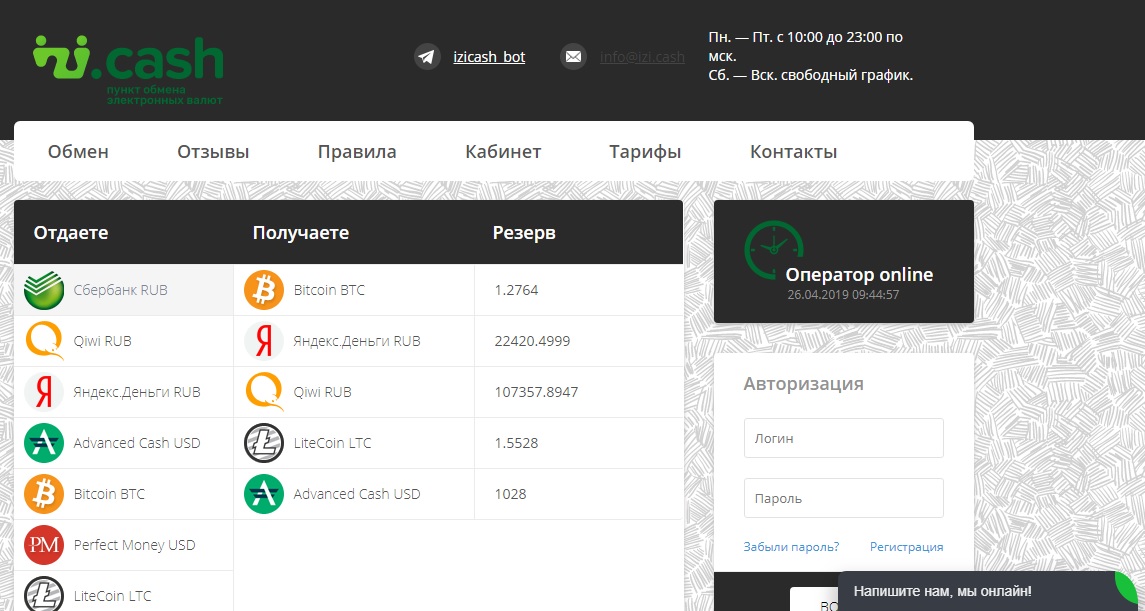Click reserve value 1.5528
Screen dimensions: 1145x611
516,443
